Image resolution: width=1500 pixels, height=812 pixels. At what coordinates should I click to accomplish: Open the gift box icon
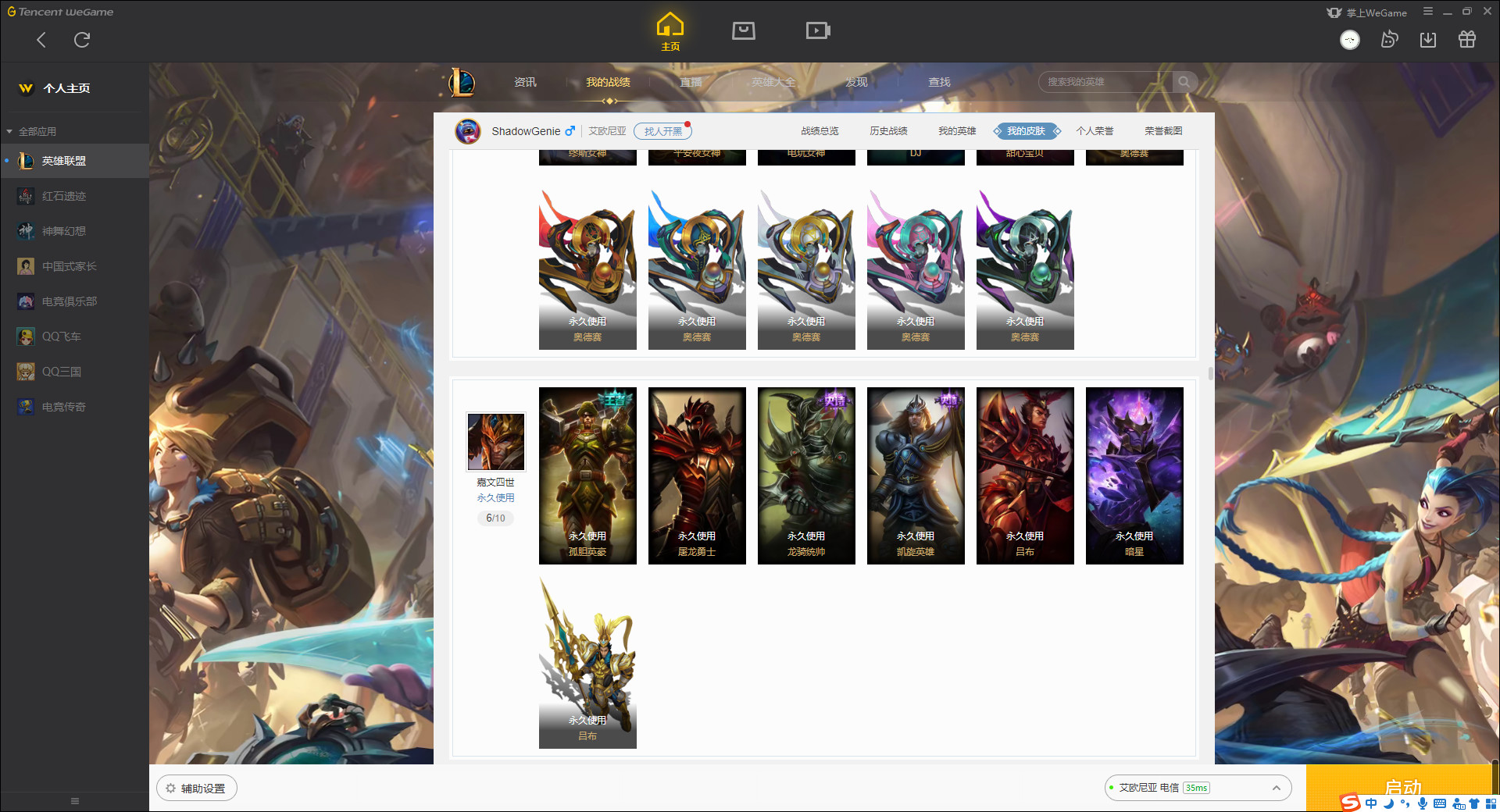[1467, 40]
